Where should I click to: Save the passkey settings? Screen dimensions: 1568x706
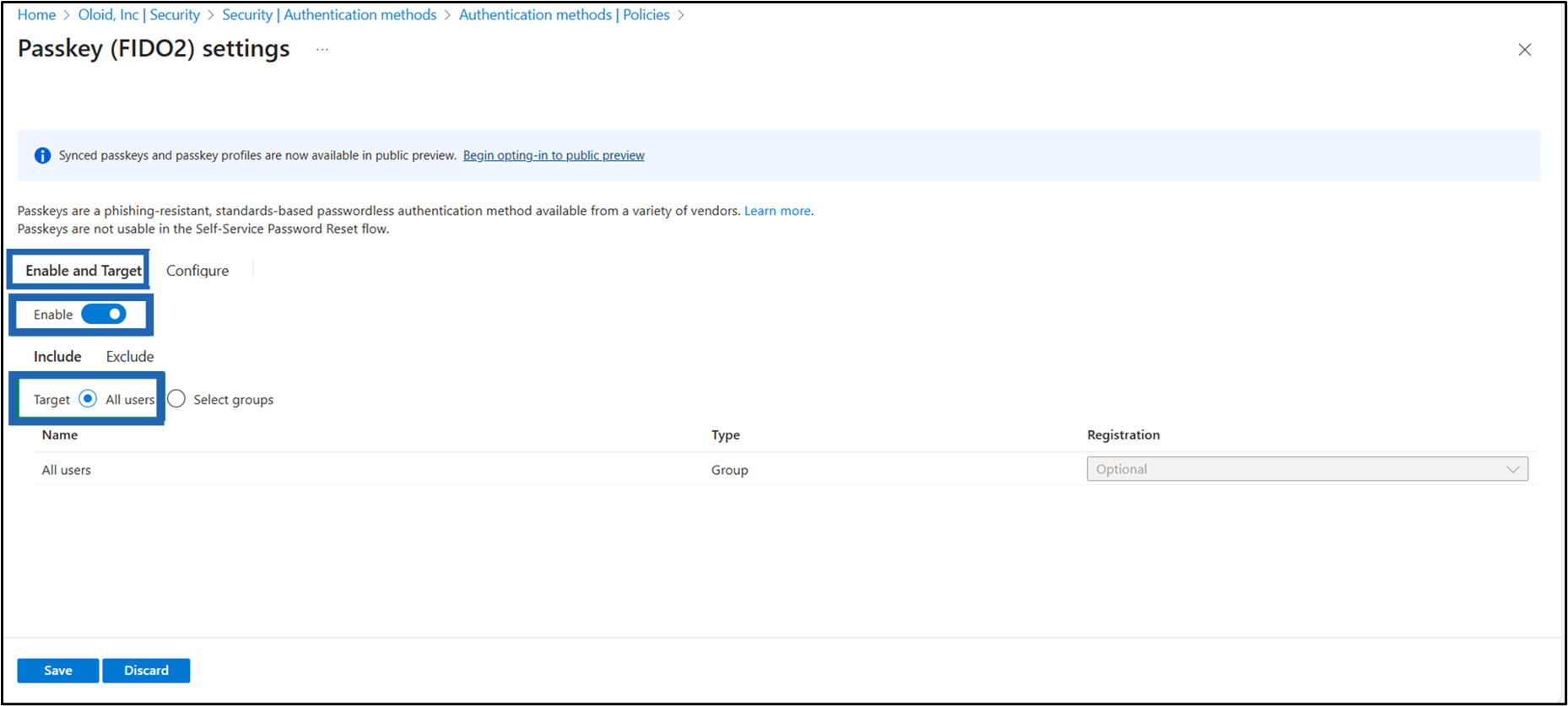coord(58,671)
